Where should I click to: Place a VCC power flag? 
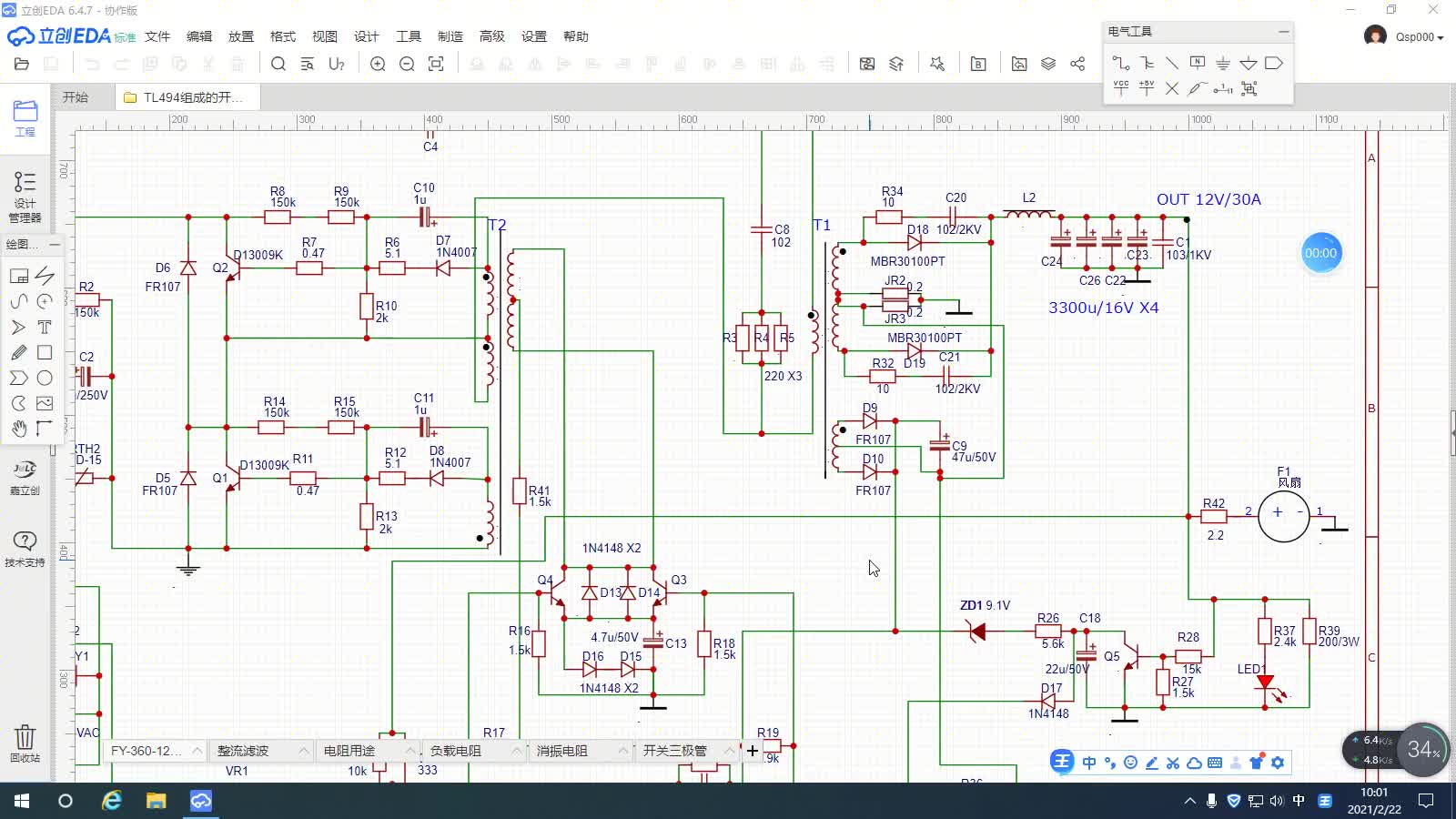click(x=1121, y=88)
